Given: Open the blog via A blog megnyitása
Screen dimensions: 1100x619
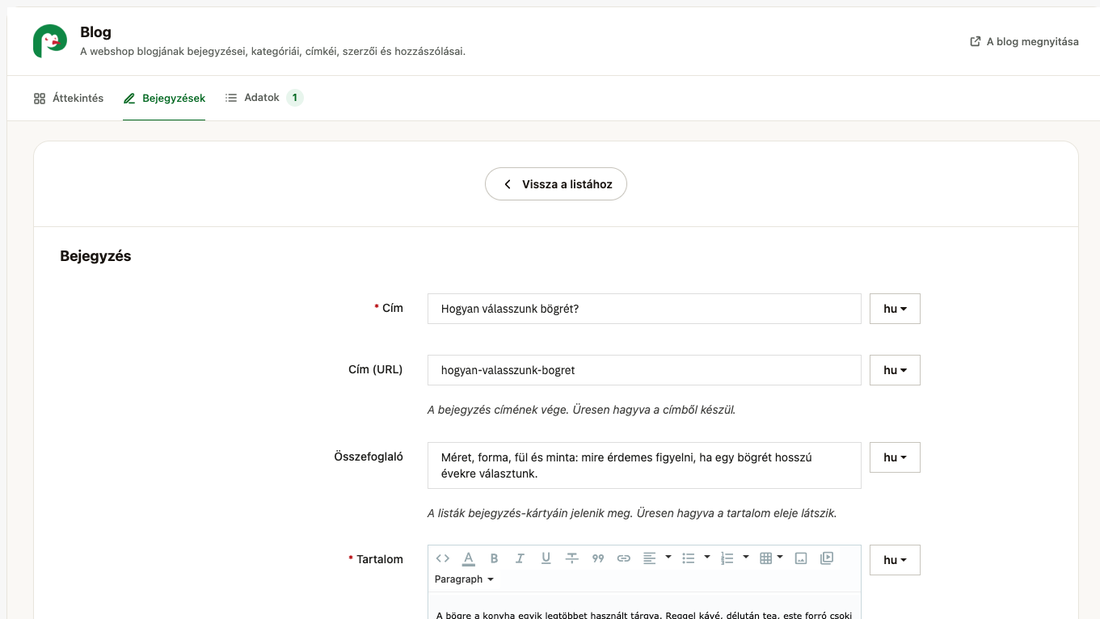Looking at the screenshot, I should click(x=1024, y=41).
